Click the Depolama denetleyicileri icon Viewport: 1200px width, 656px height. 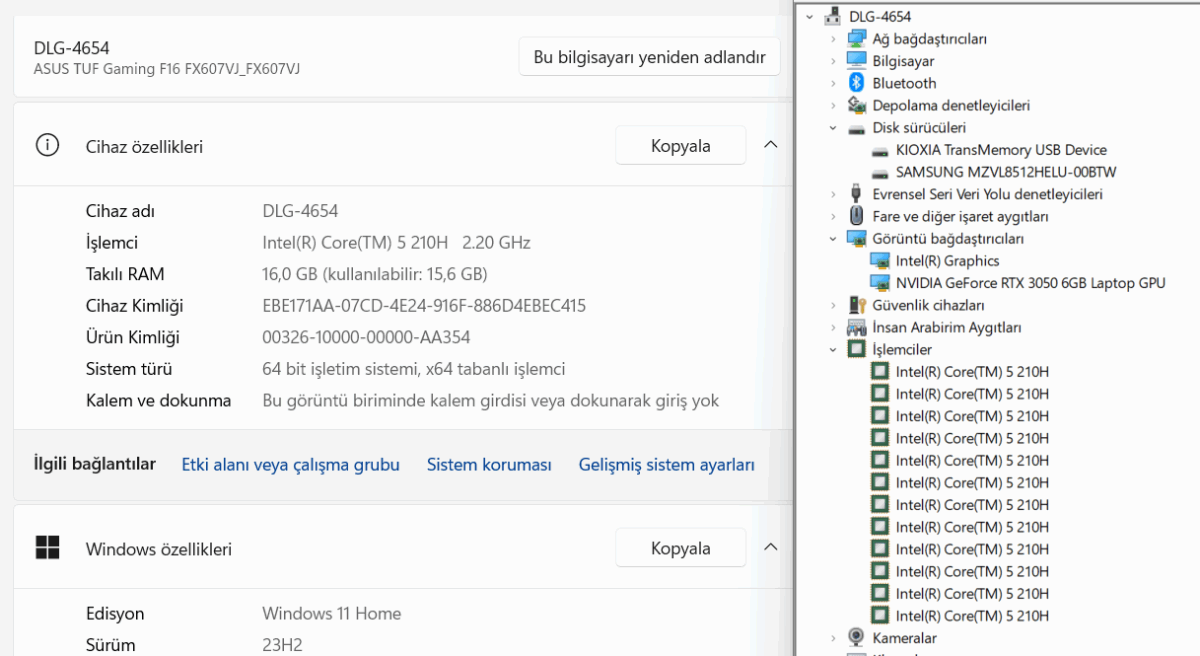pos(856,105)
